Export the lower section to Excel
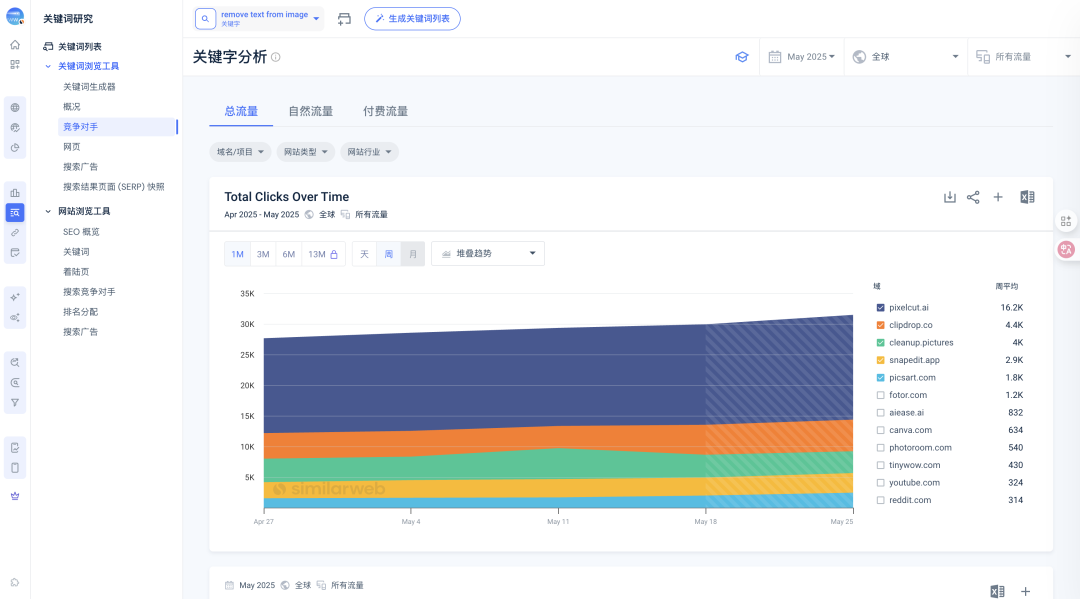1080x599 pixels. [x=997, y=591]
